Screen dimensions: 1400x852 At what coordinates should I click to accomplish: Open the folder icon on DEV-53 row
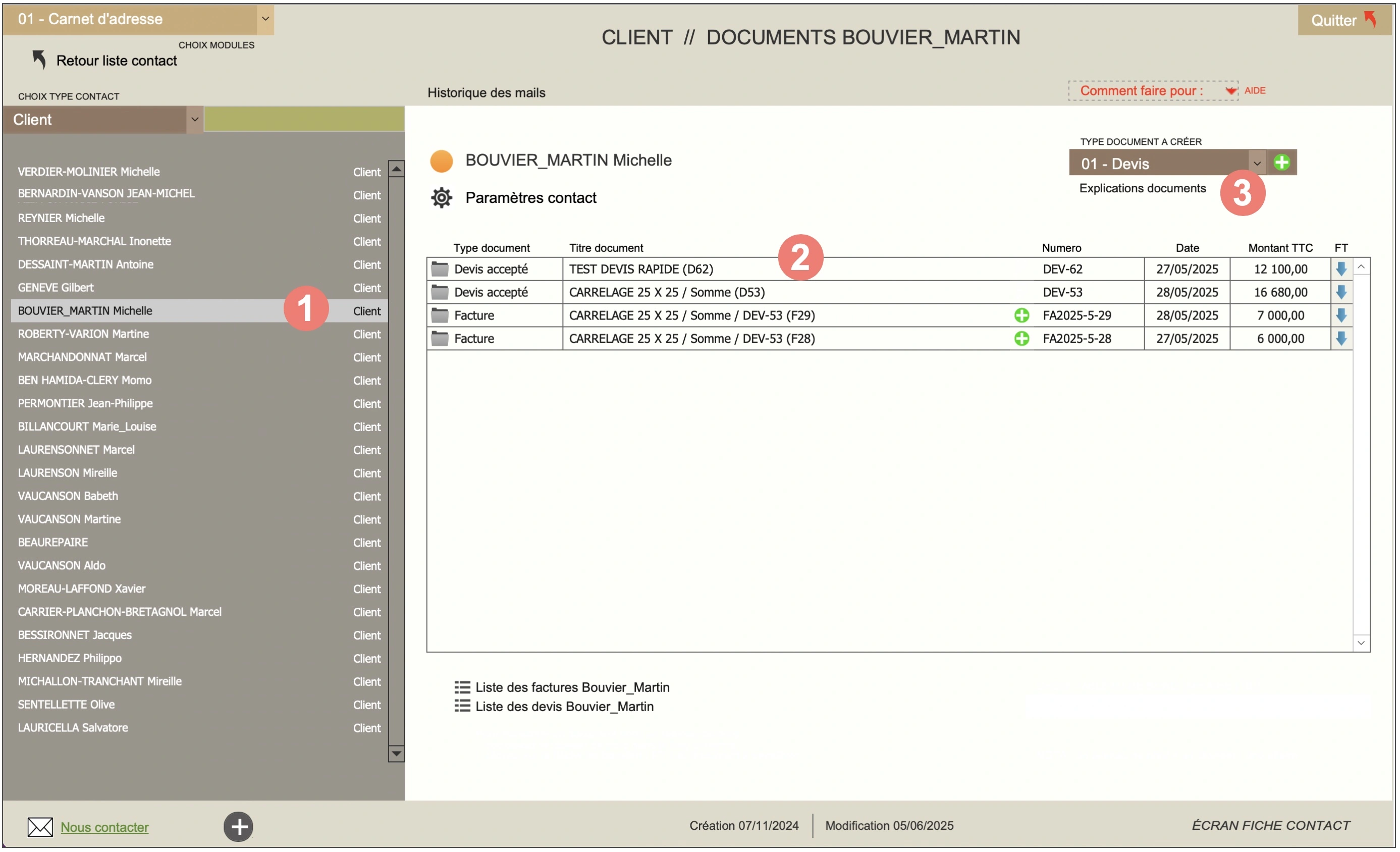click(441, 292)
